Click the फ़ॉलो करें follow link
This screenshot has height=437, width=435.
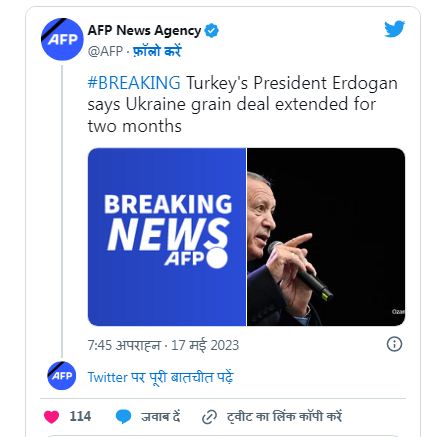pos(157,51)
